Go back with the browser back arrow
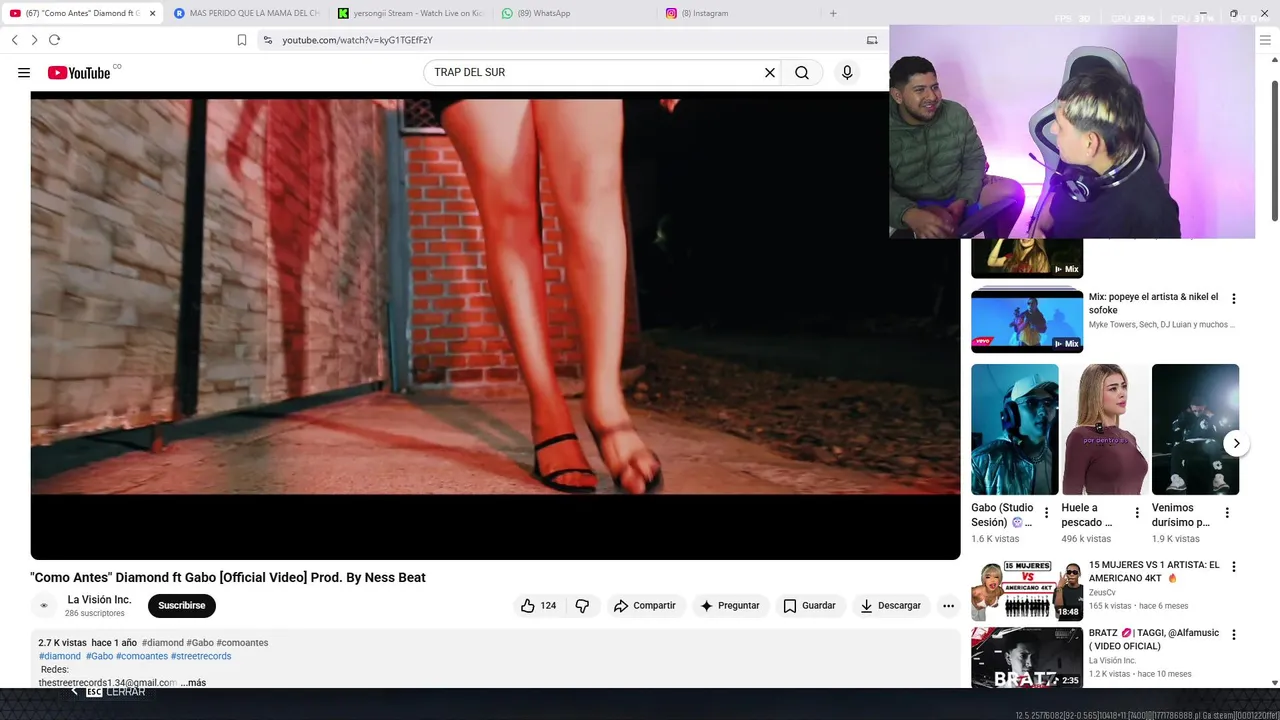 tap(15, 40)
